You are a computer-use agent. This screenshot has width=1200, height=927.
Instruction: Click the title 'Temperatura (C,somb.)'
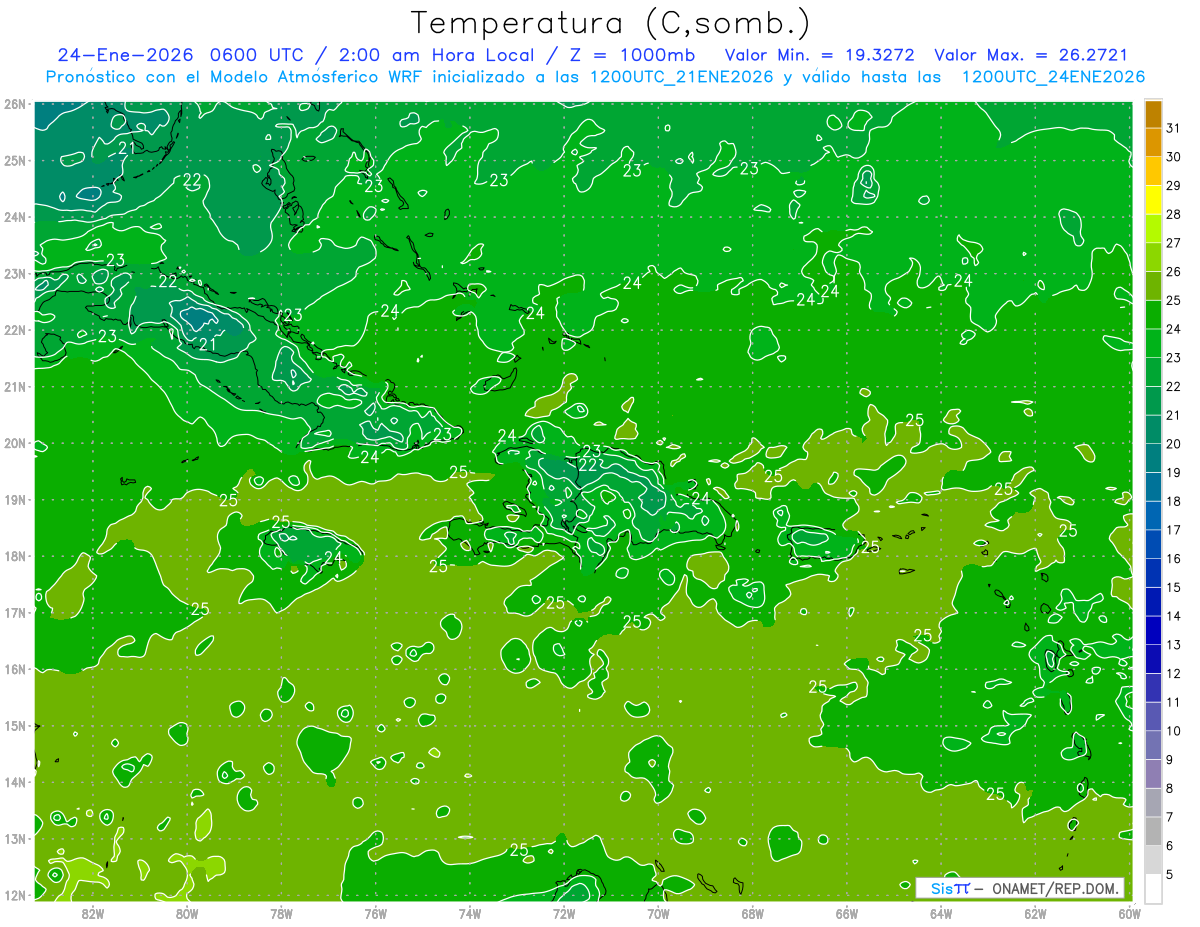click(611, 23)
